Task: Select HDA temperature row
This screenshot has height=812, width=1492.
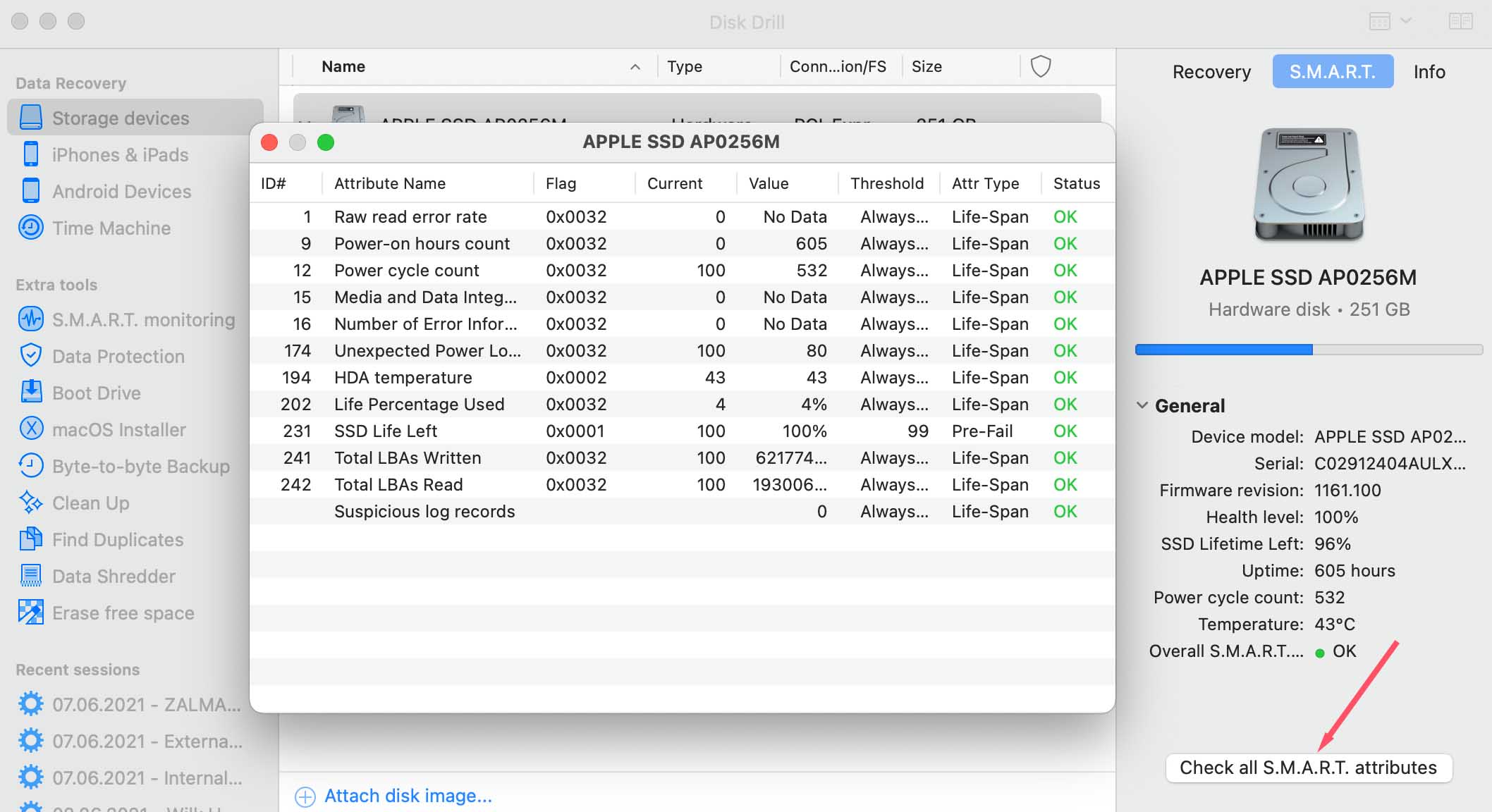Action: [682, 377]
